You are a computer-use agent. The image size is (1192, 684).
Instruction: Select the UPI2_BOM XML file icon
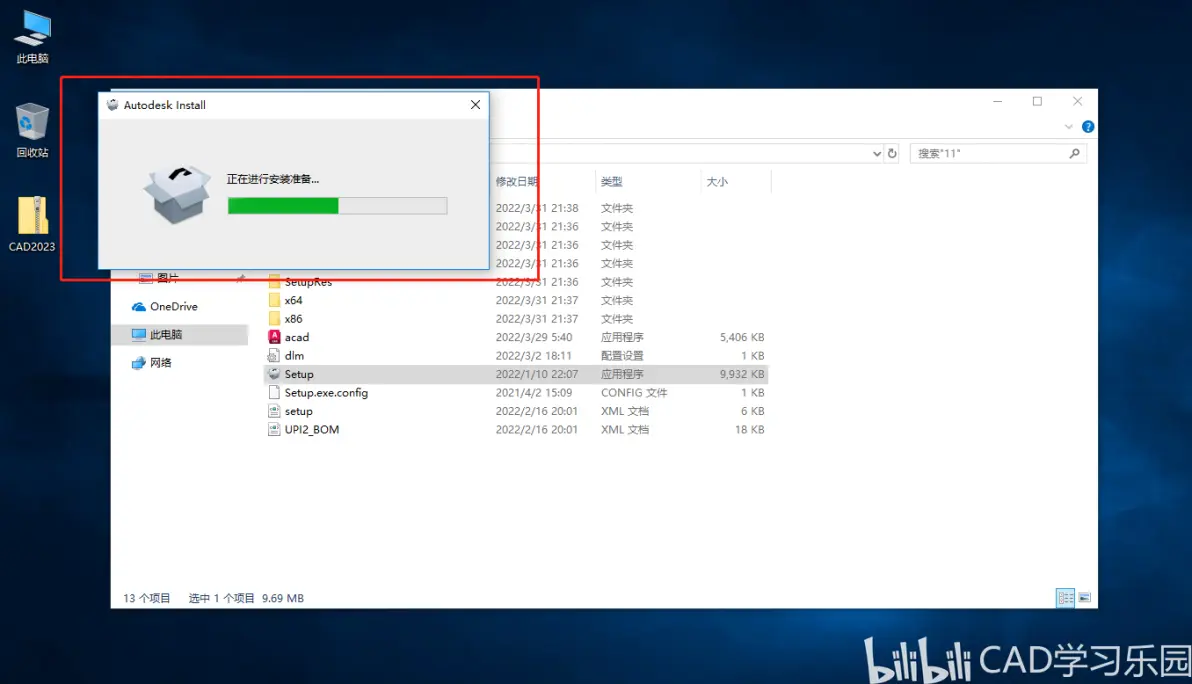pyautogui.click(x=274, y=429)
